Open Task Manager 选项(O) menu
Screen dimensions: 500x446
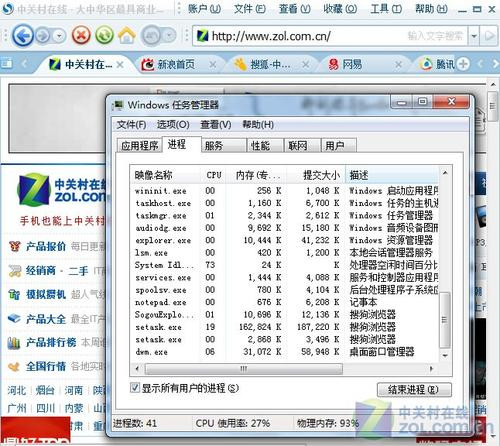coord(173,125)
